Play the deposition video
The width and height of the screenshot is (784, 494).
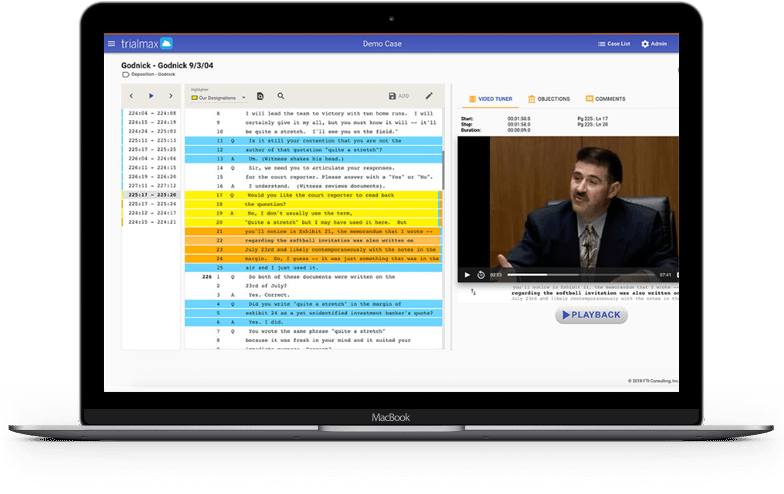pyautogui.click(x=467, y=275)
